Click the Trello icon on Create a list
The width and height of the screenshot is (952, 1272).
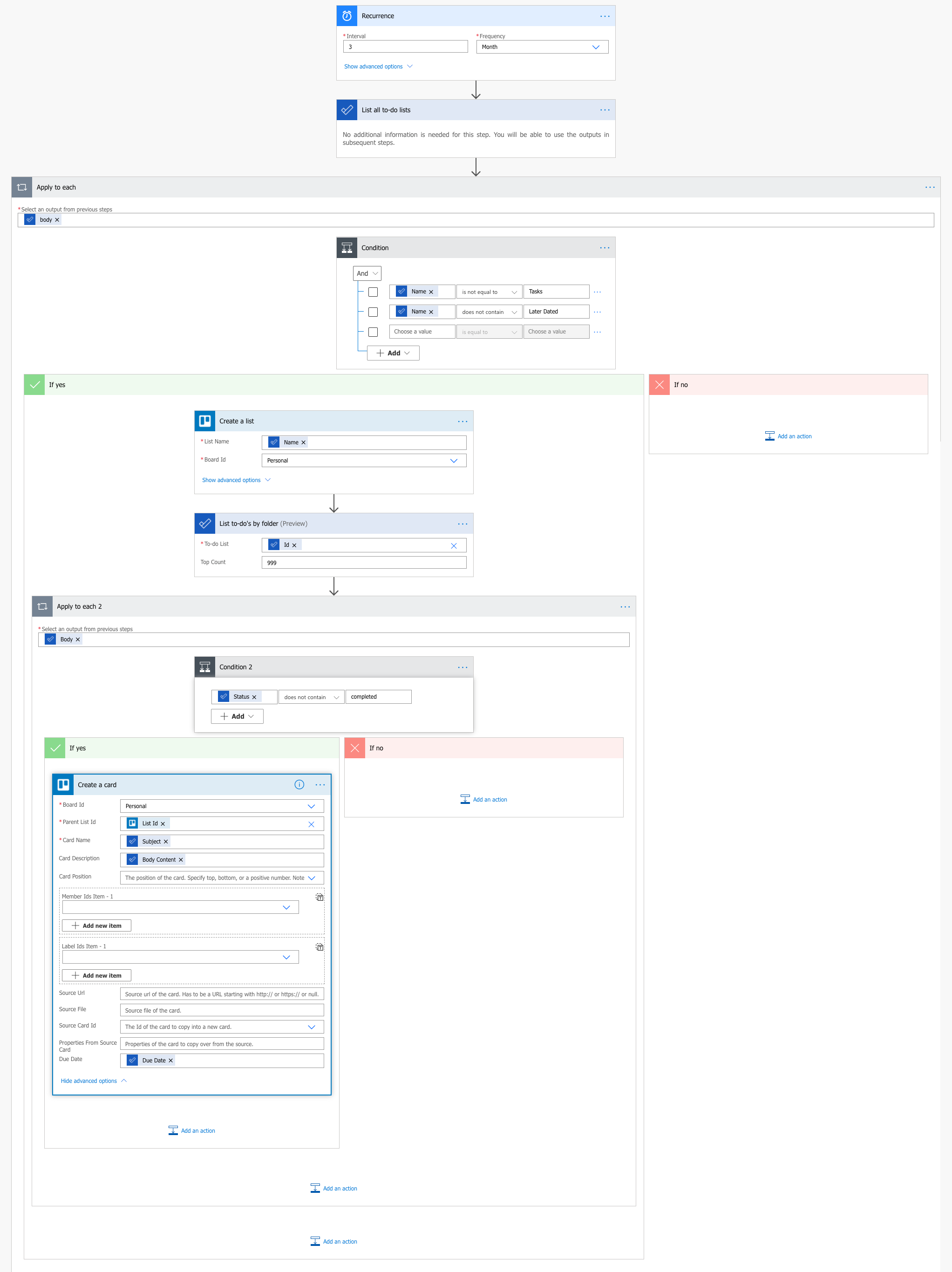[x=204, y=421]
